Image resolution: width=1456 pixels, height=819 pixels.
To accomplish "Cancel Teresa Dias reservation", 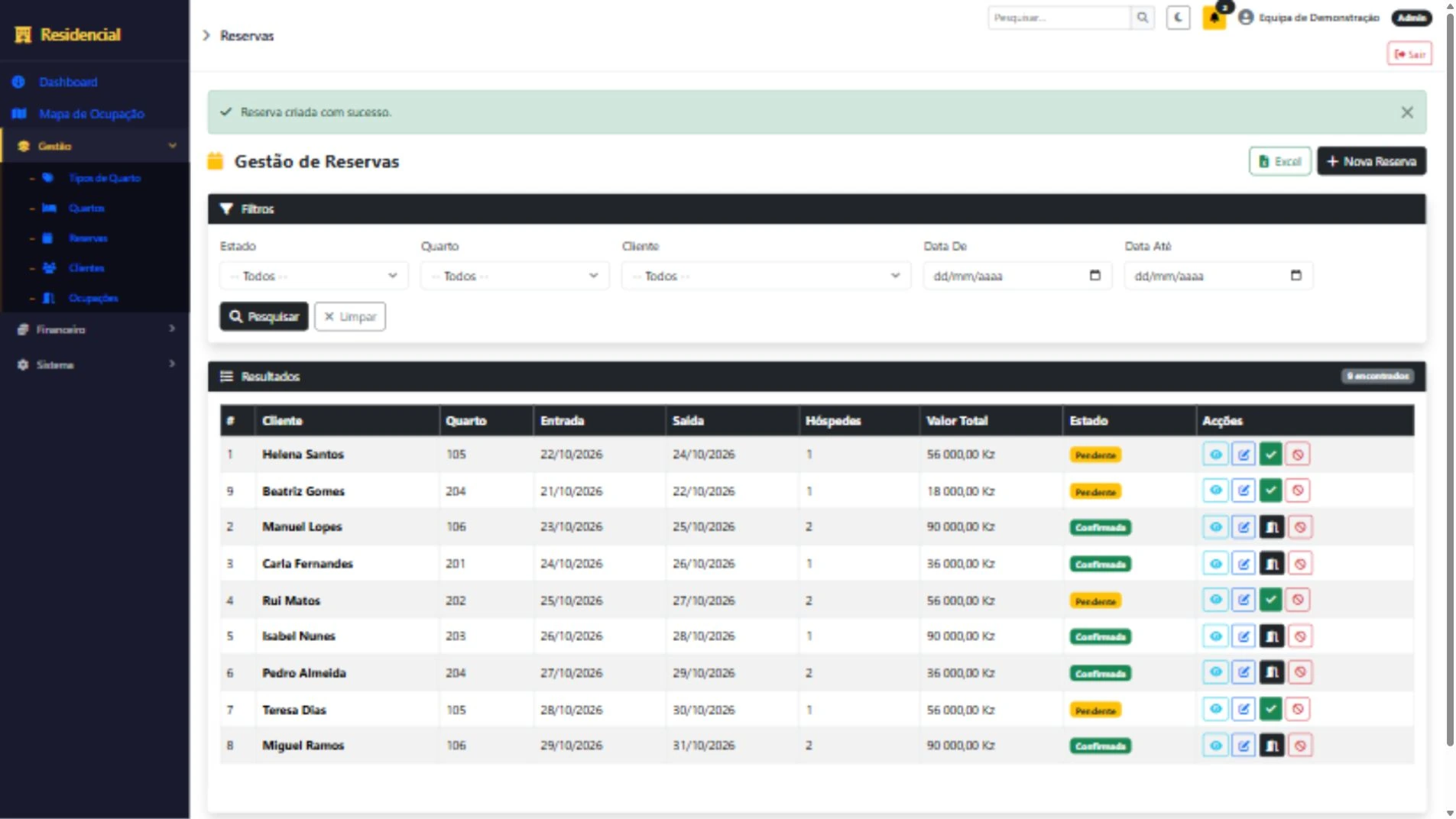I will click(1298, 709).
